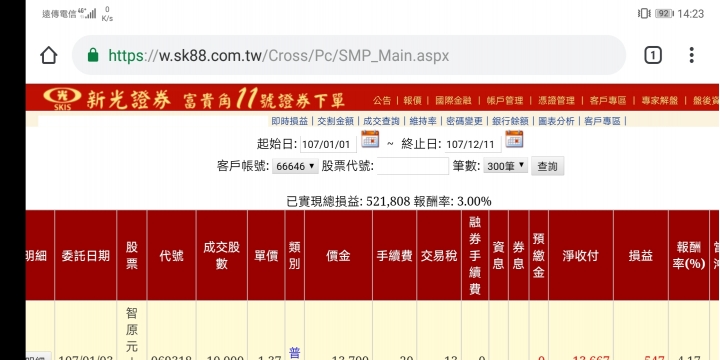This screenshot has width=720, height=360.
Task: Open the browser tab switcher
Action: click(652, 56)
